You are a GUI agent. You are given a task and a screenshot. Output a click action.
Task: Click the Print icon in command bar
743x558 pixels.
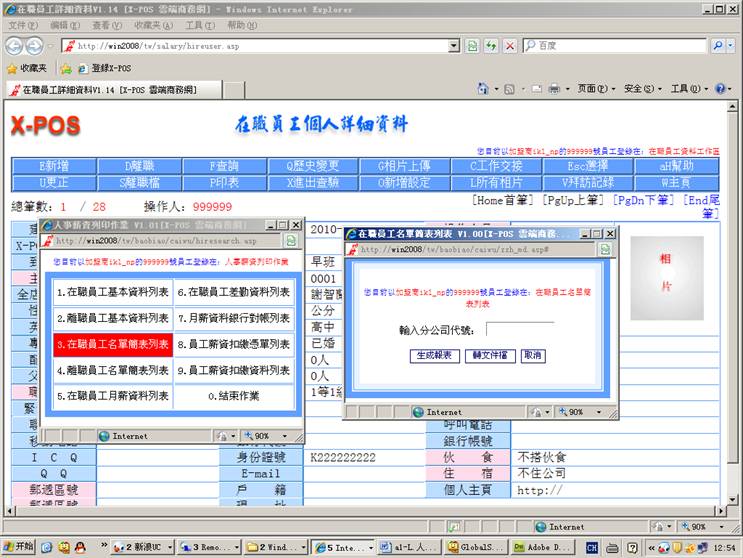click(553, 89)
